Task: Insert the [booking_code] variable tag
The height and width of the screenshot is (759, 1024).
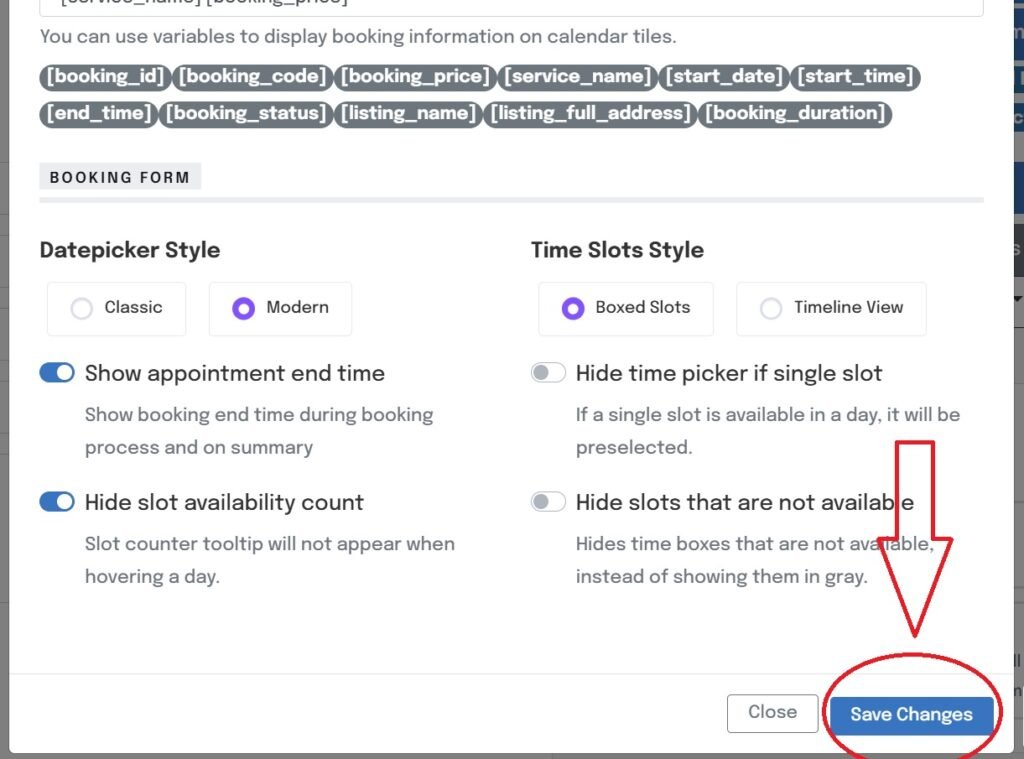Action: click(254, 77)
